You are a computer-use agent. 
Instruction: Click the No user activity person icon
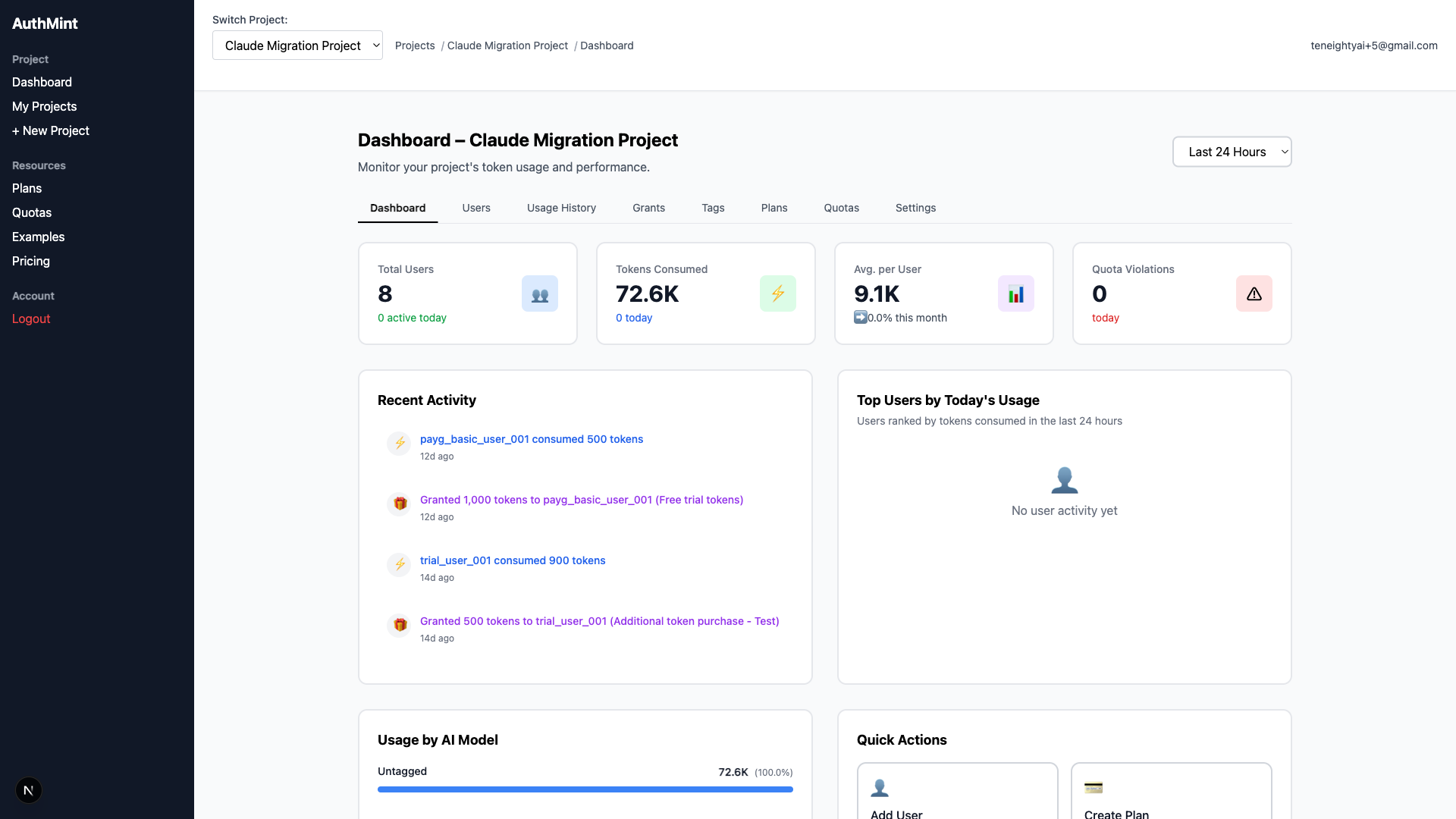click(x=1065, y=479)
